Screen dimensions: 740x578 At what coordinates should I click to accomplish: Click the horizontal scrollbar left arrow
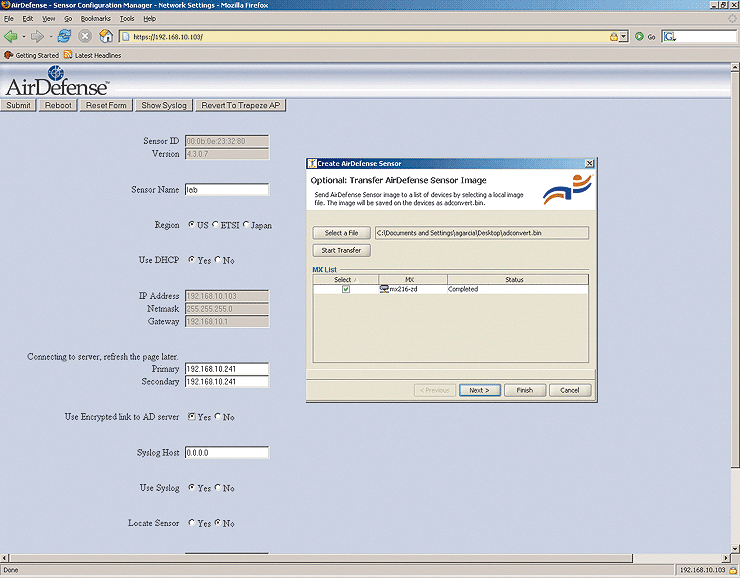[x=4, y=558]
